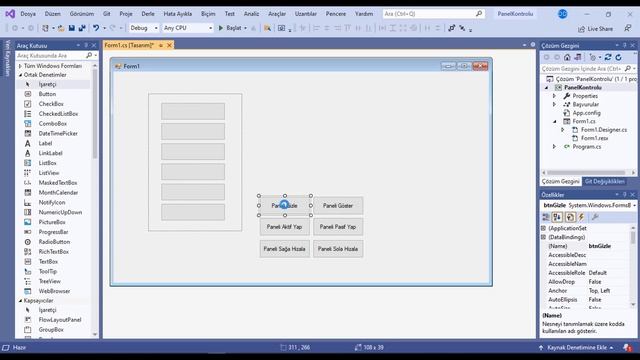Click the Alphabetical sort icon in Özellikler

[557, 217]
